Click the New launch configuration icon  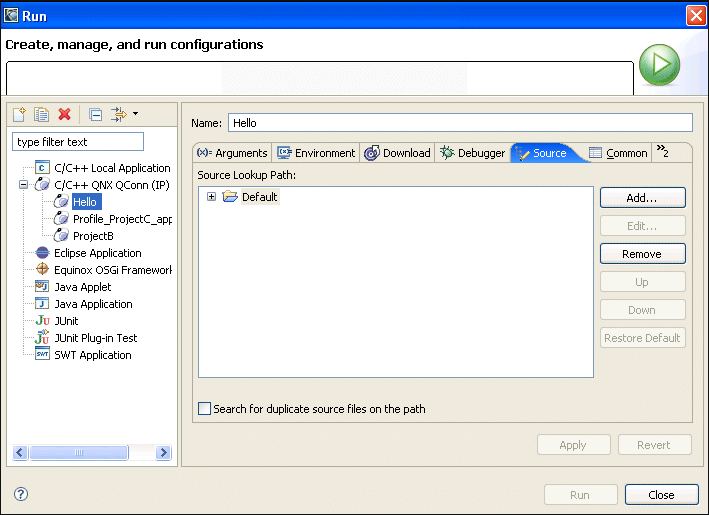[x=19, y=115]
